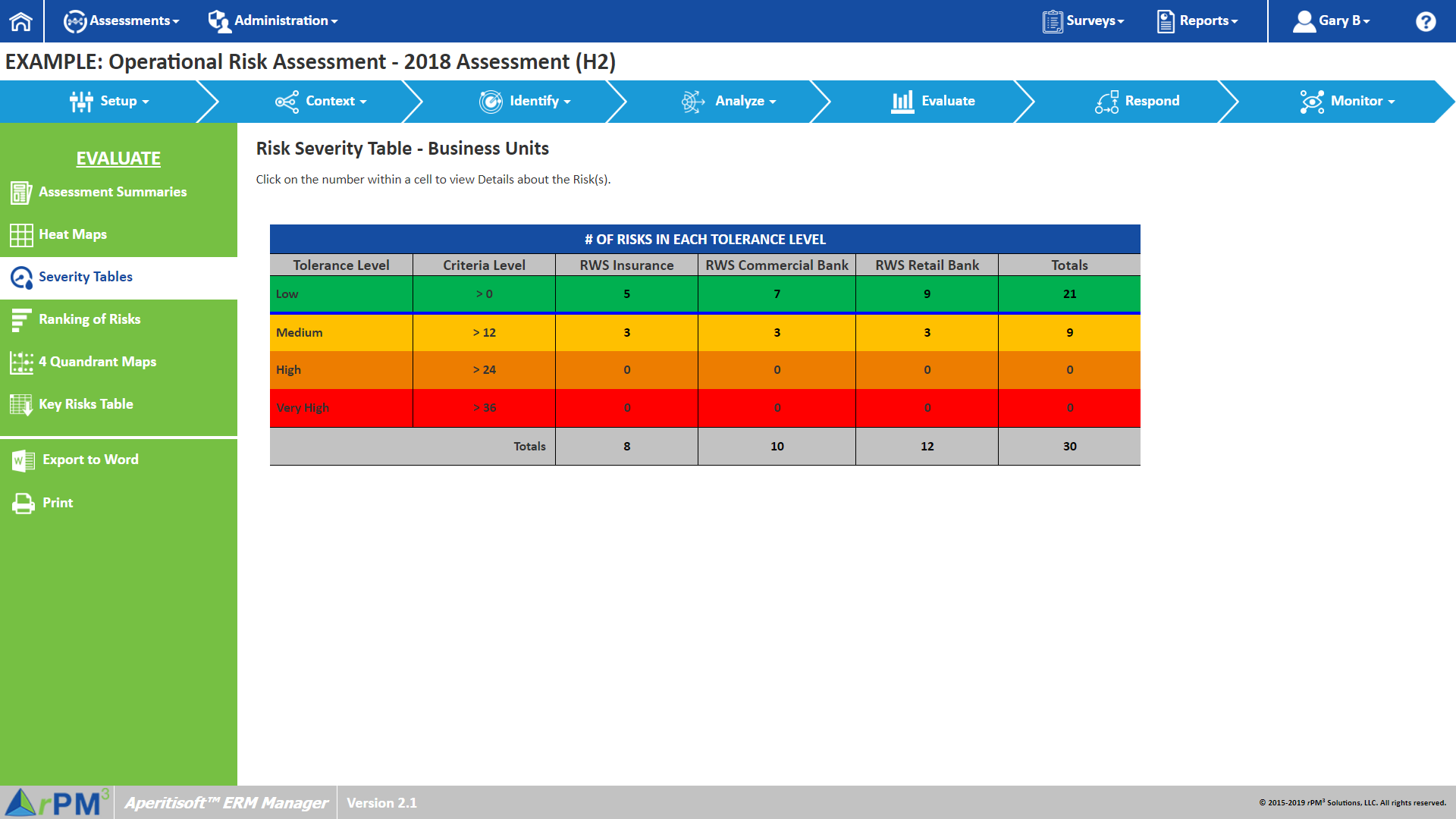This screenshot has height=819, width=1456.
Task: Click the help question mark icon
Action: (1425, 21)
